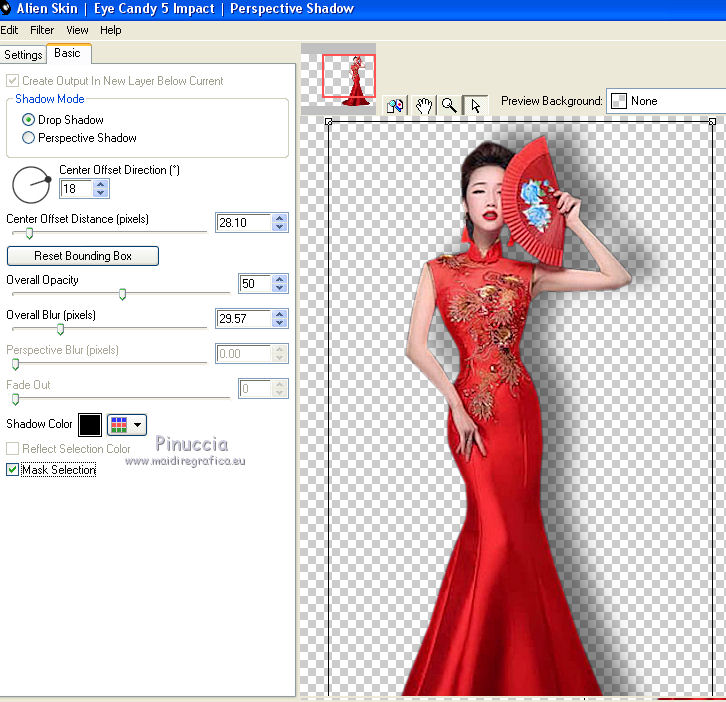
Task: Open the Filter menu
Action: coord(42,30)
